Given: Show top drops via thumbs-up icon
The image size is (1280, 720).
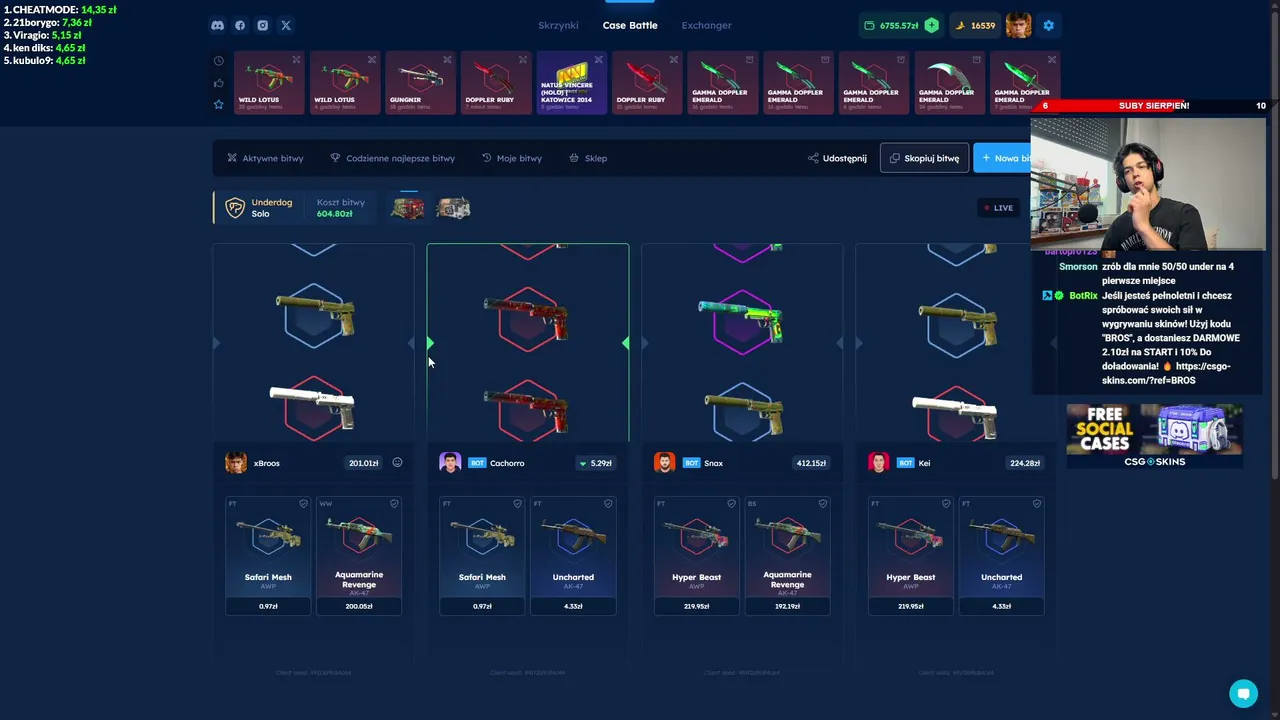Looking at the screenshot, I should pyautogui.click(x=219, y=83).
